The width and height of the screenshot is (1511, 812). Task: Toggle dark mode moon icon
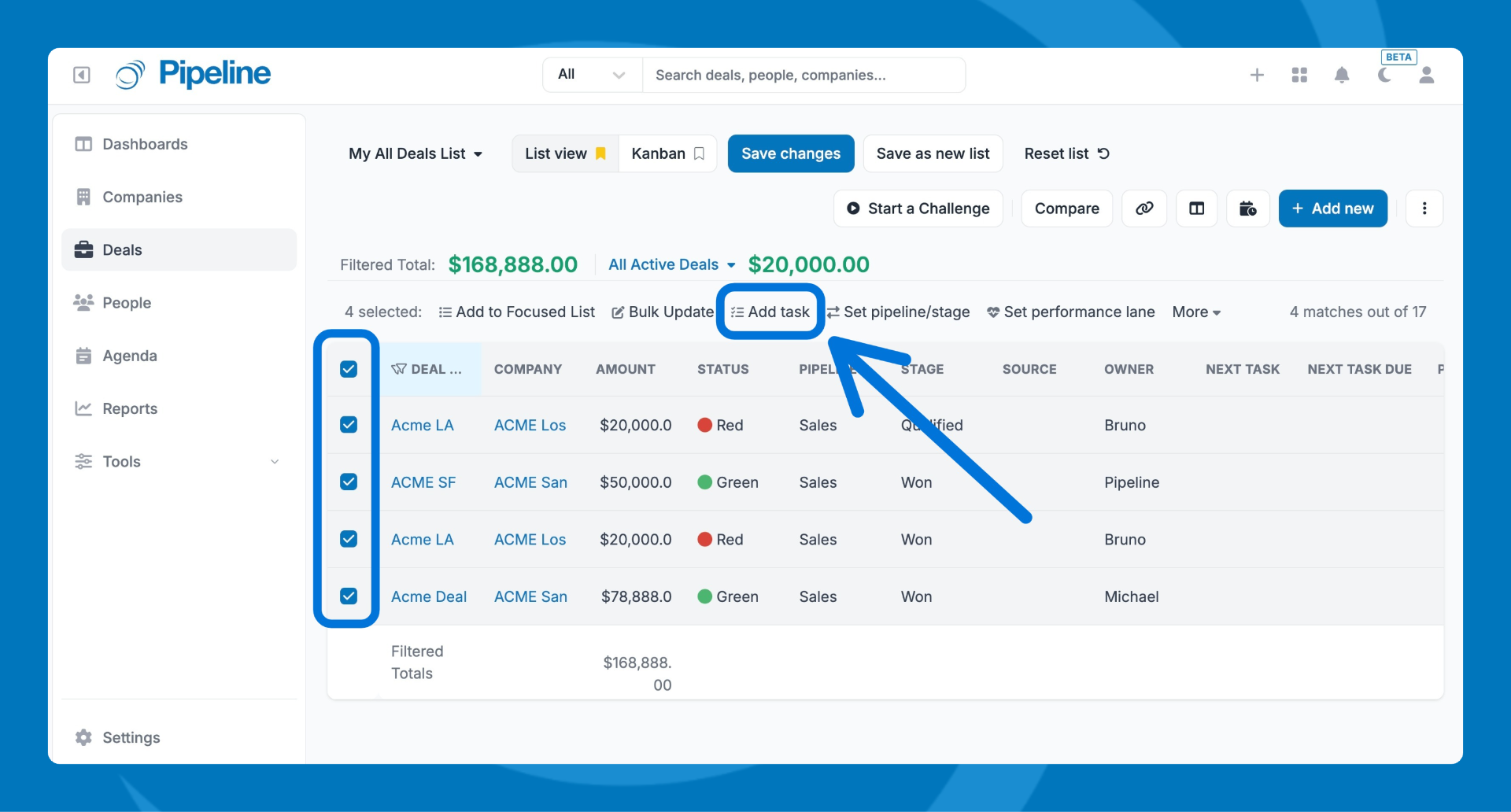[x=1384, y=75]
